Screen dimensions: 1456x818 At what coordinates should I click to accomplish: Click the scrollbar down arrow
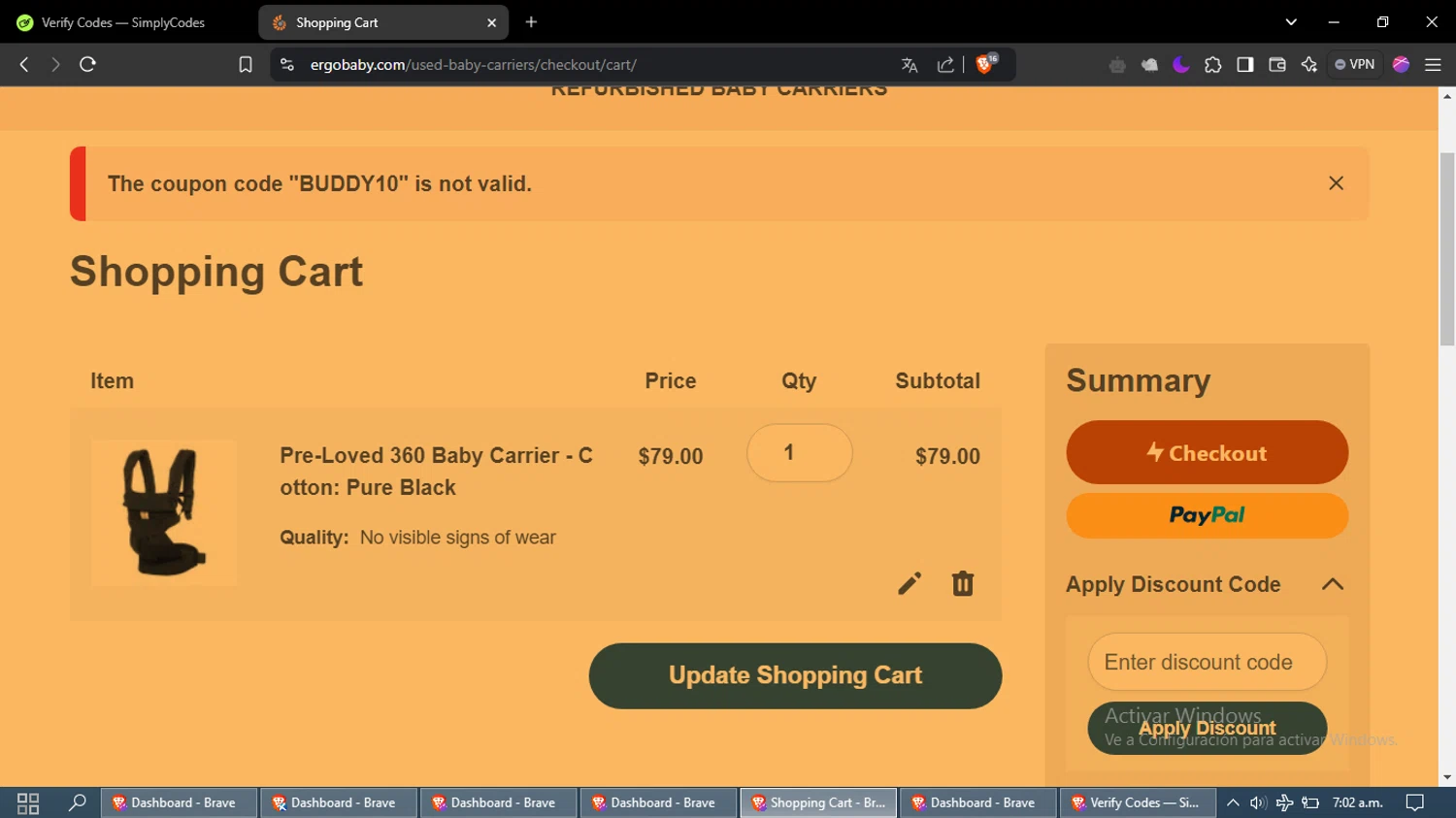pos(1447,777)
